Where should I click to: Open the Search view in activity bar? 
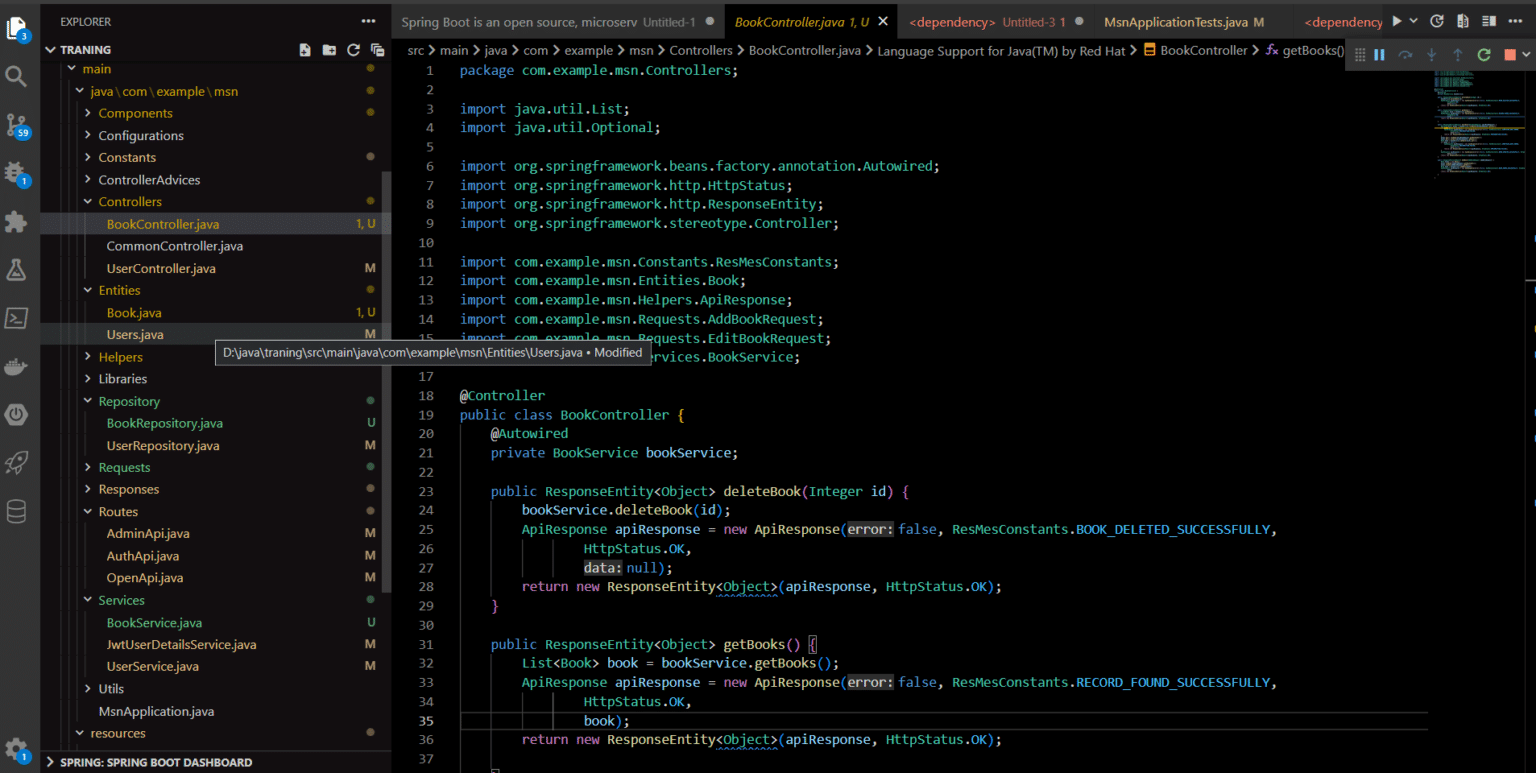click(x=17, y=76)
